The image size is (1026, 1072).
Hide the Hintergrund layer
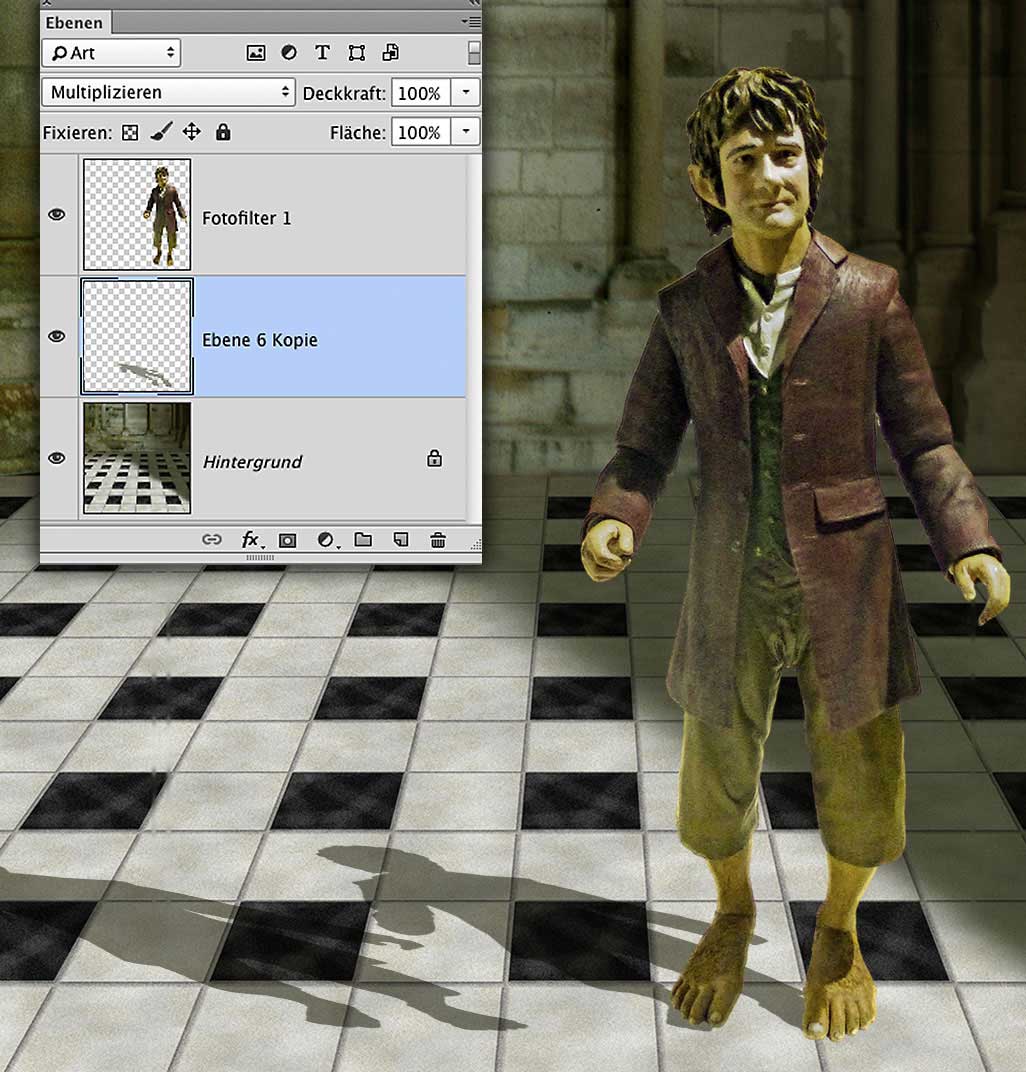pos(57,458)
